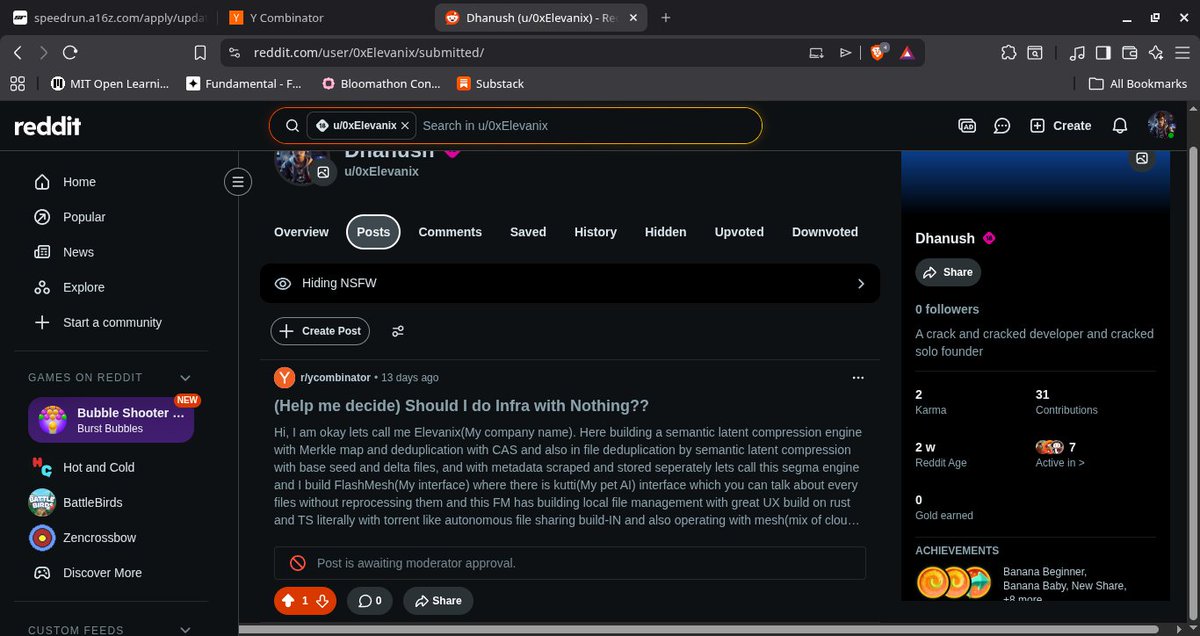The height and width of the screenshot is (636, 1200).
Task: Share the profile via Share button
Action: (947, 272)
